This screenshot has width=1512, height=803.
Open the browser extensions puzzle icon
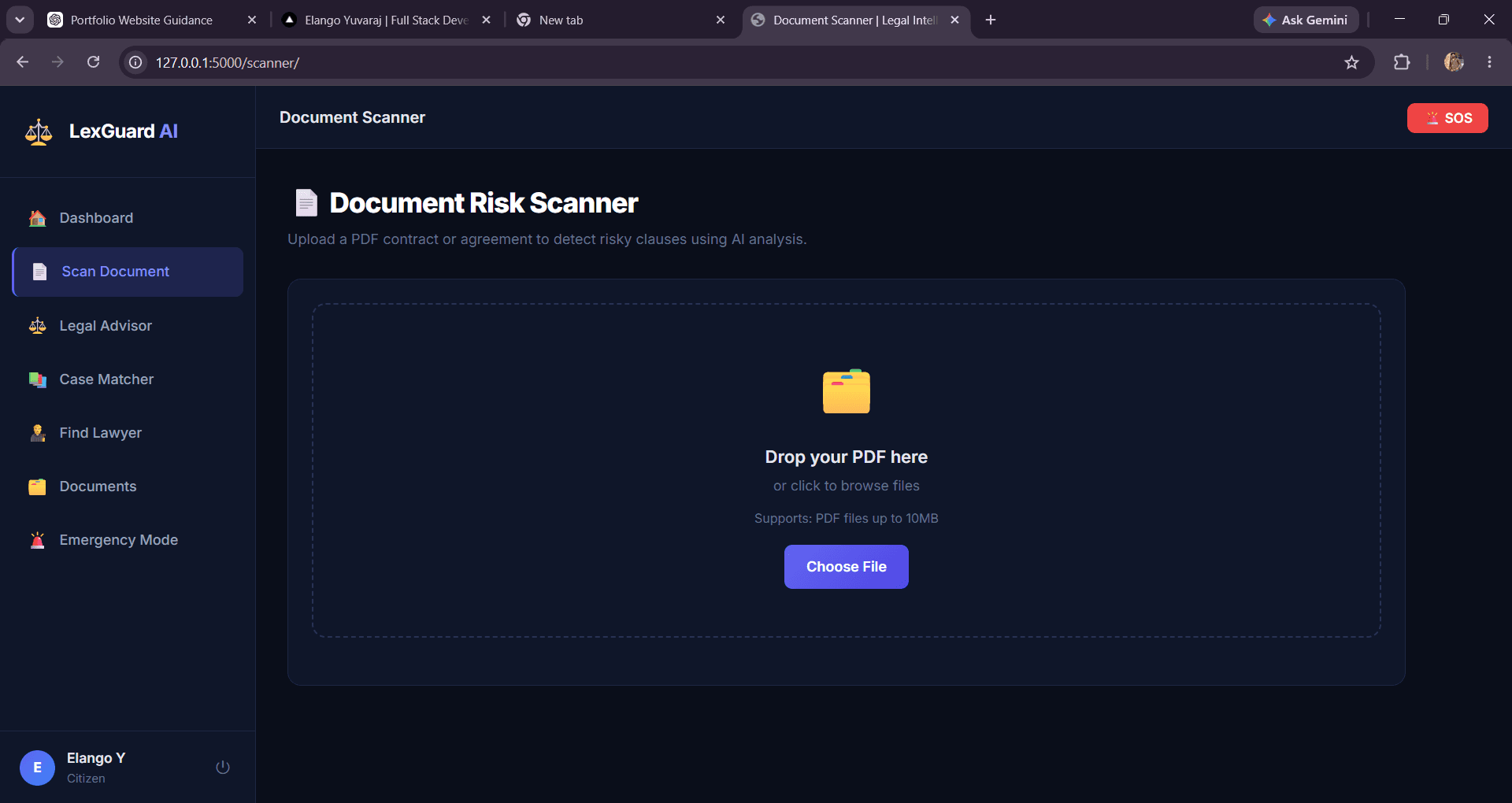click(x=1402, y=62)
